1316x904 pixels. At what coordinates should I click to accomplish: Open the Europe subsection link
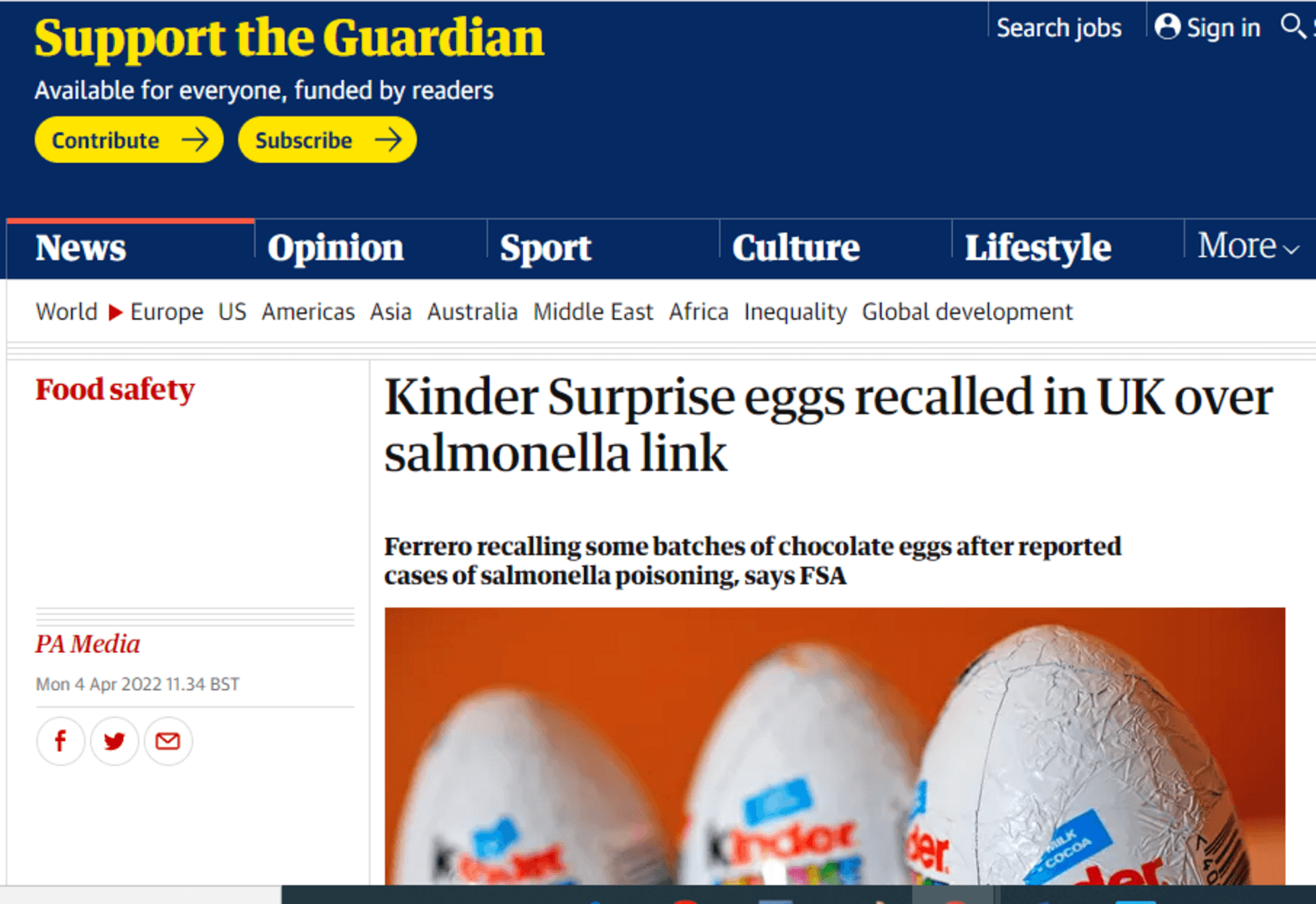[x=166, y=311]
